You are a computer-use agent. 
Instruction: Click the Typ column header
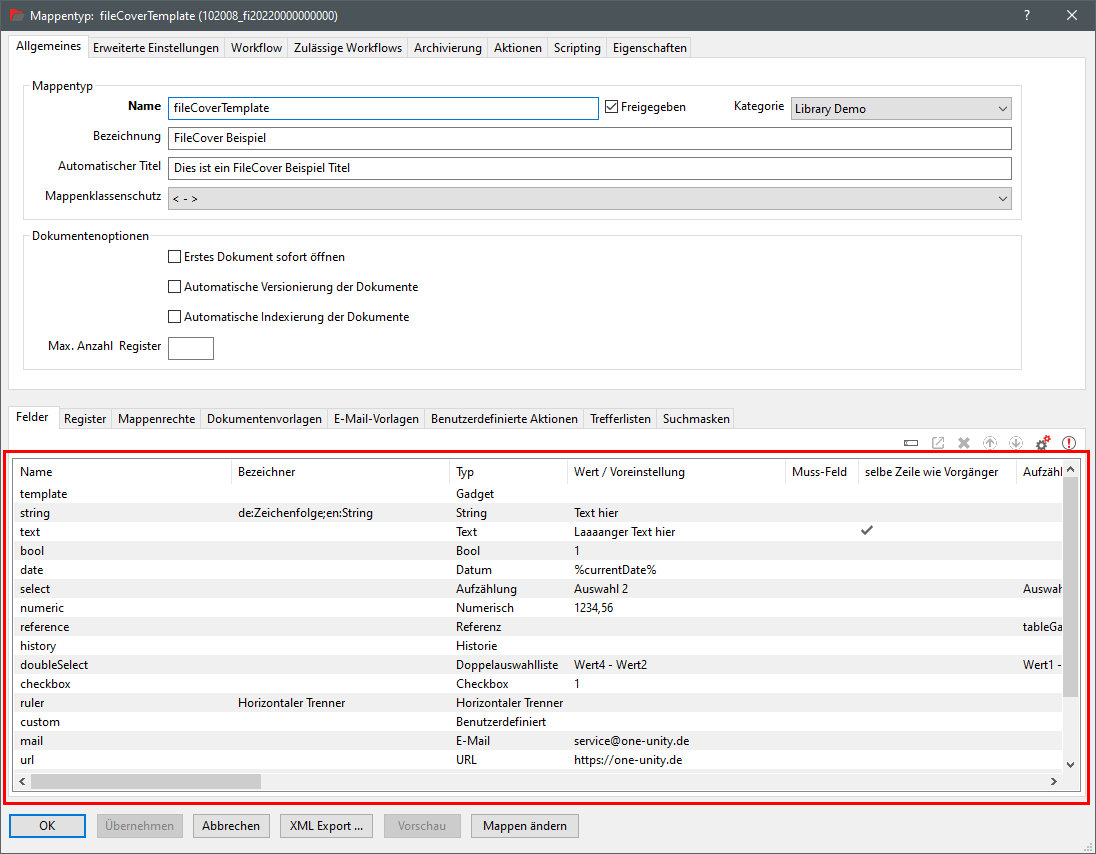tap(508, 472)
